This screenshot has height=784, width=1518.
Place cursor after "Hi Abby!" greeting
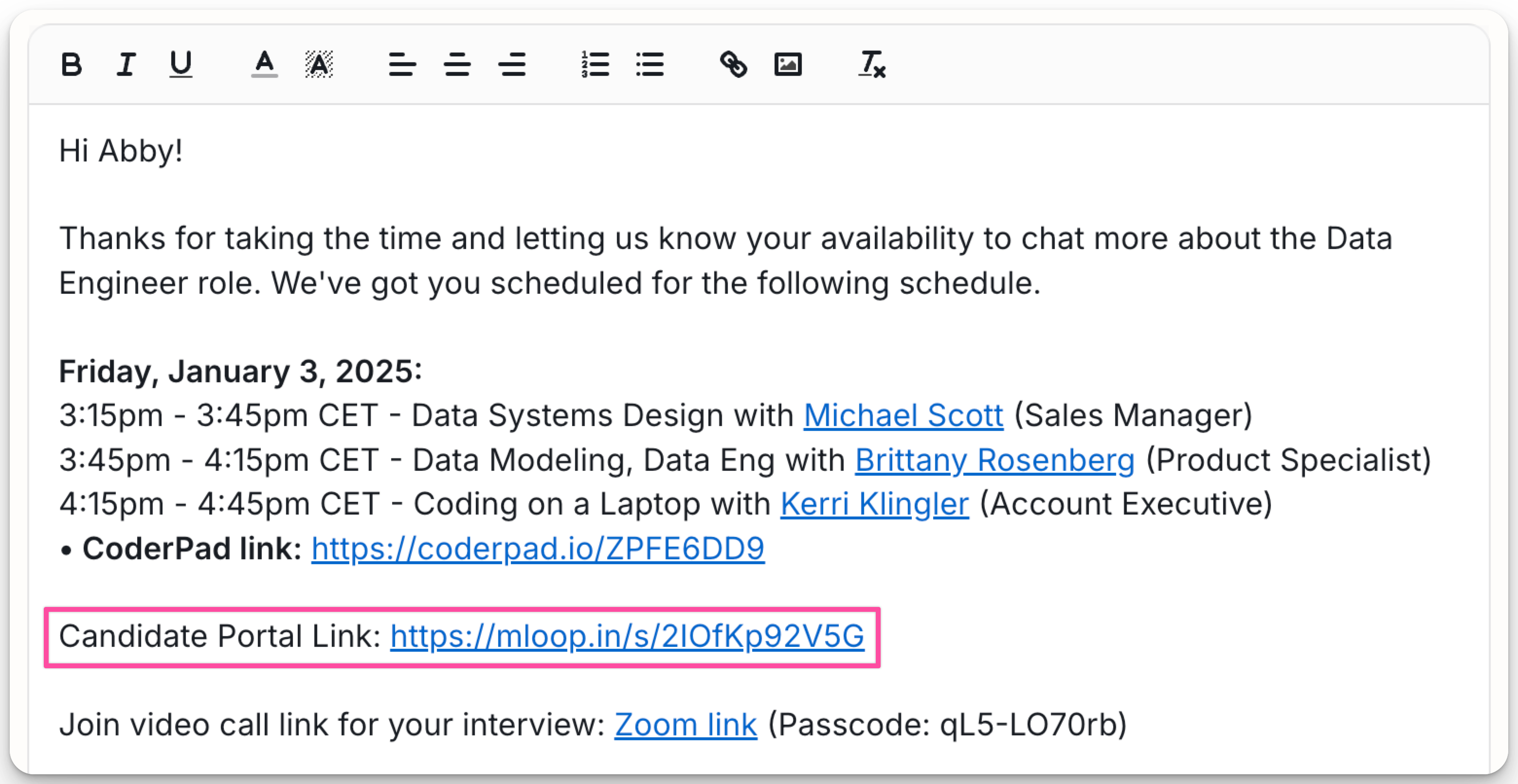184,151
